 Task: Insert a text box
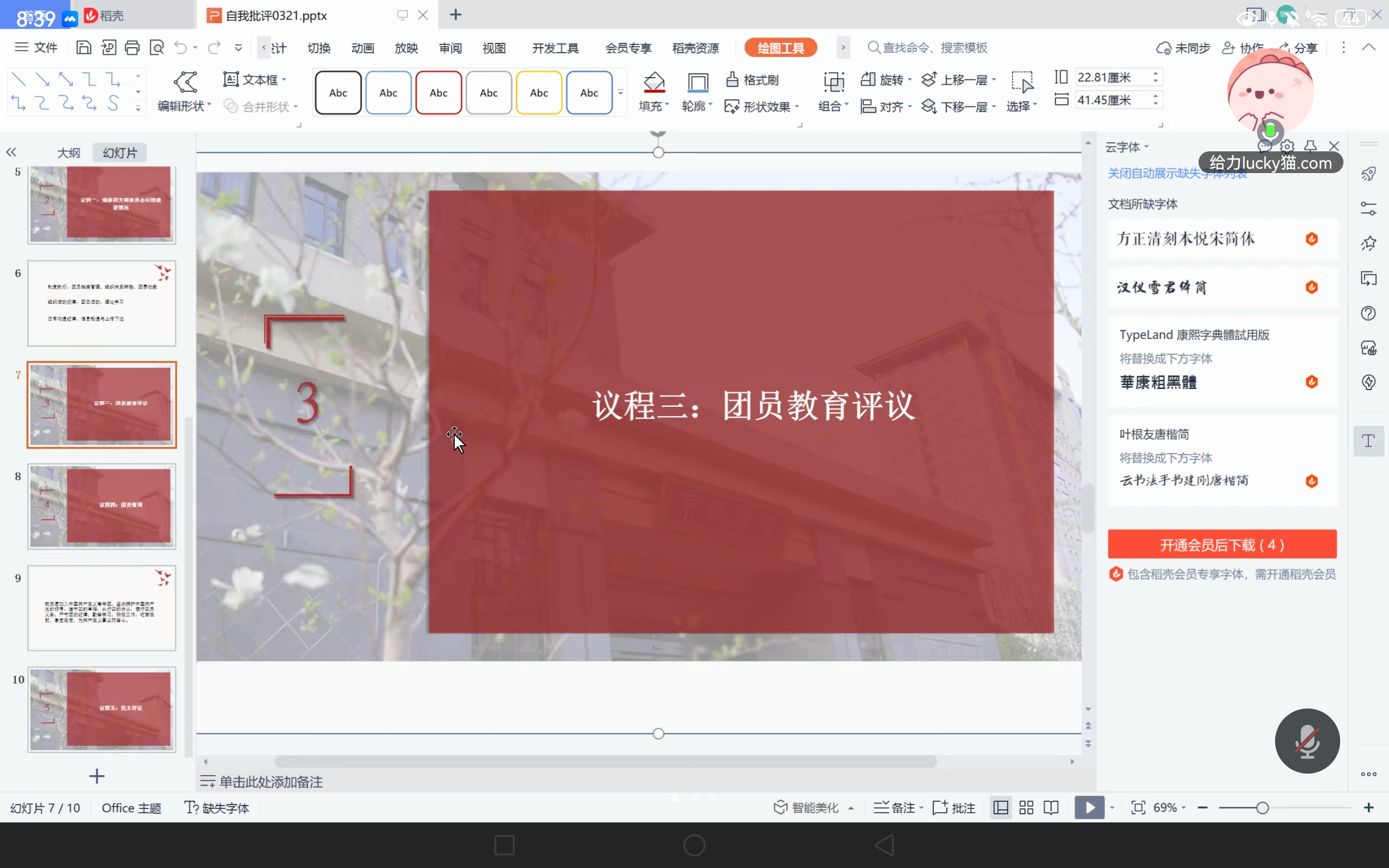(x=252, y=79)
